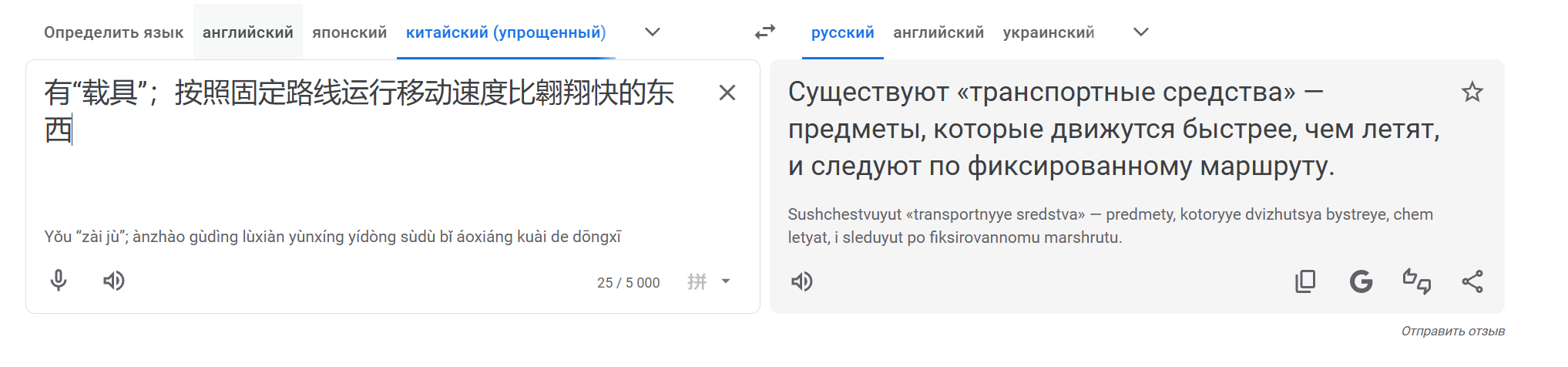
Task: Listen to Russian translation audio
Action: pos(802,281)
